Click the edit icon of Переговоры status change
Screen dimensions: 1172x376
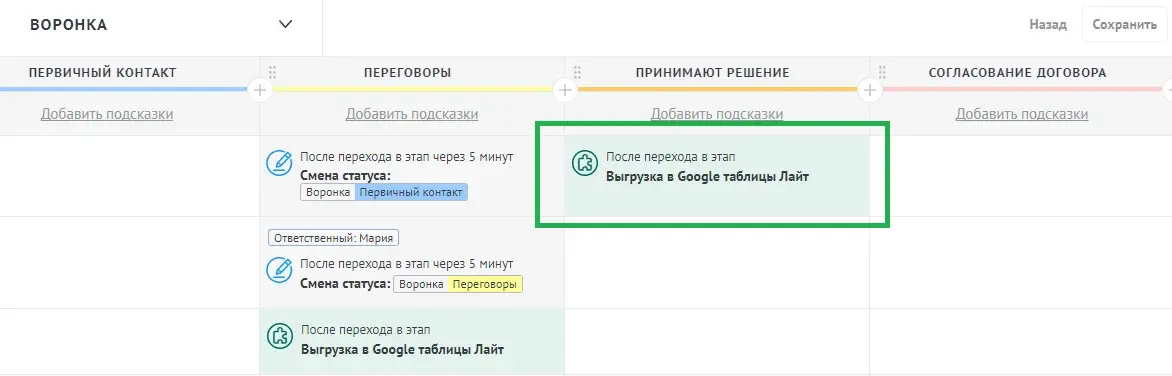[280, 270]
